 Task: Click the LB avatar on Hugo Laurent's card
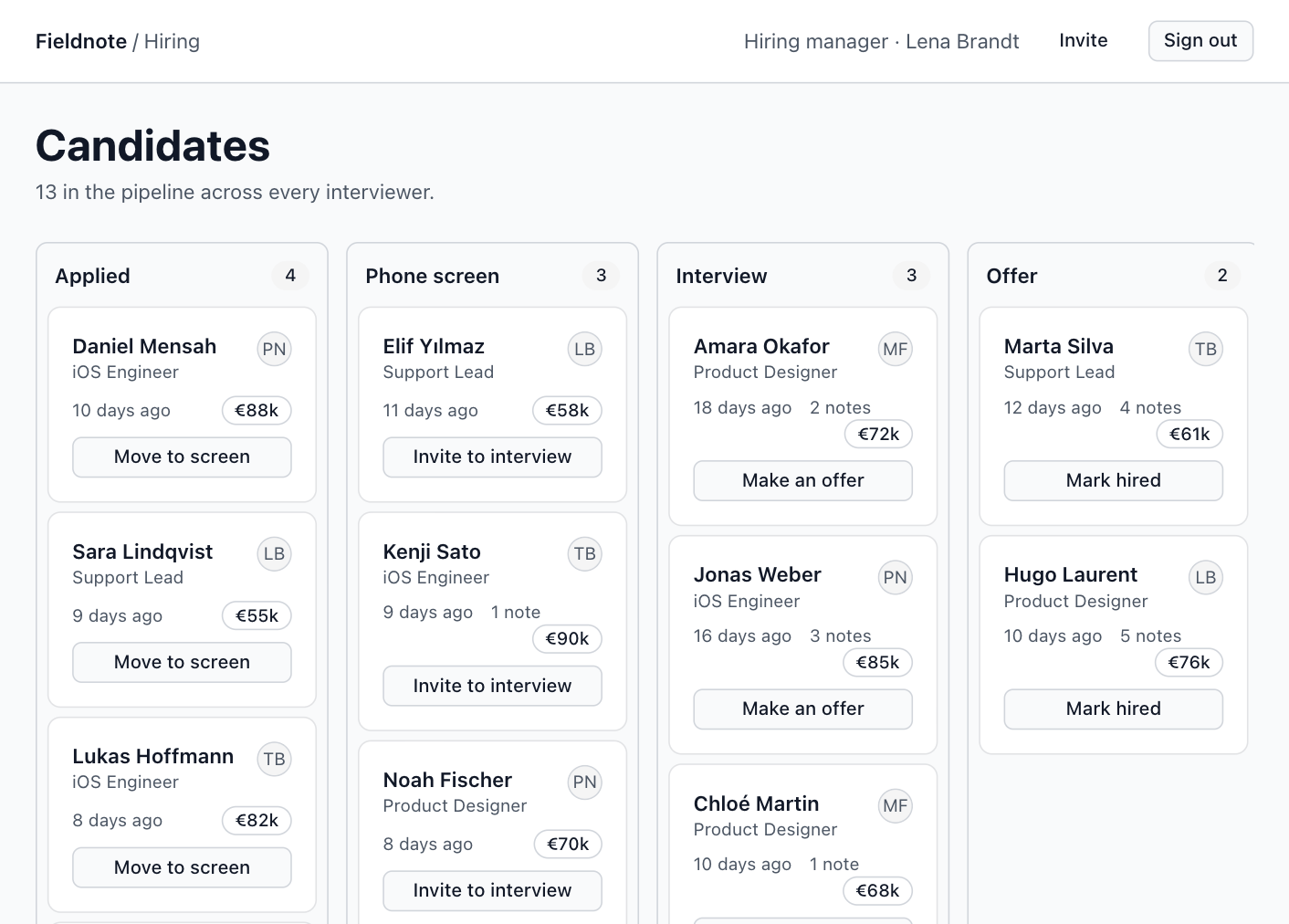click(1205, 577)
